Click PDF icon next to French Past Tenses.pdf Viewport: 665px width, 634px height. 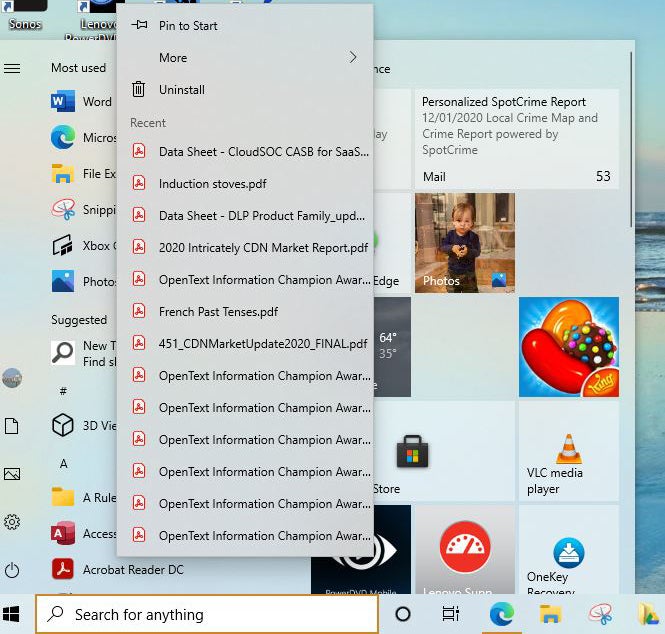point(139,311)
